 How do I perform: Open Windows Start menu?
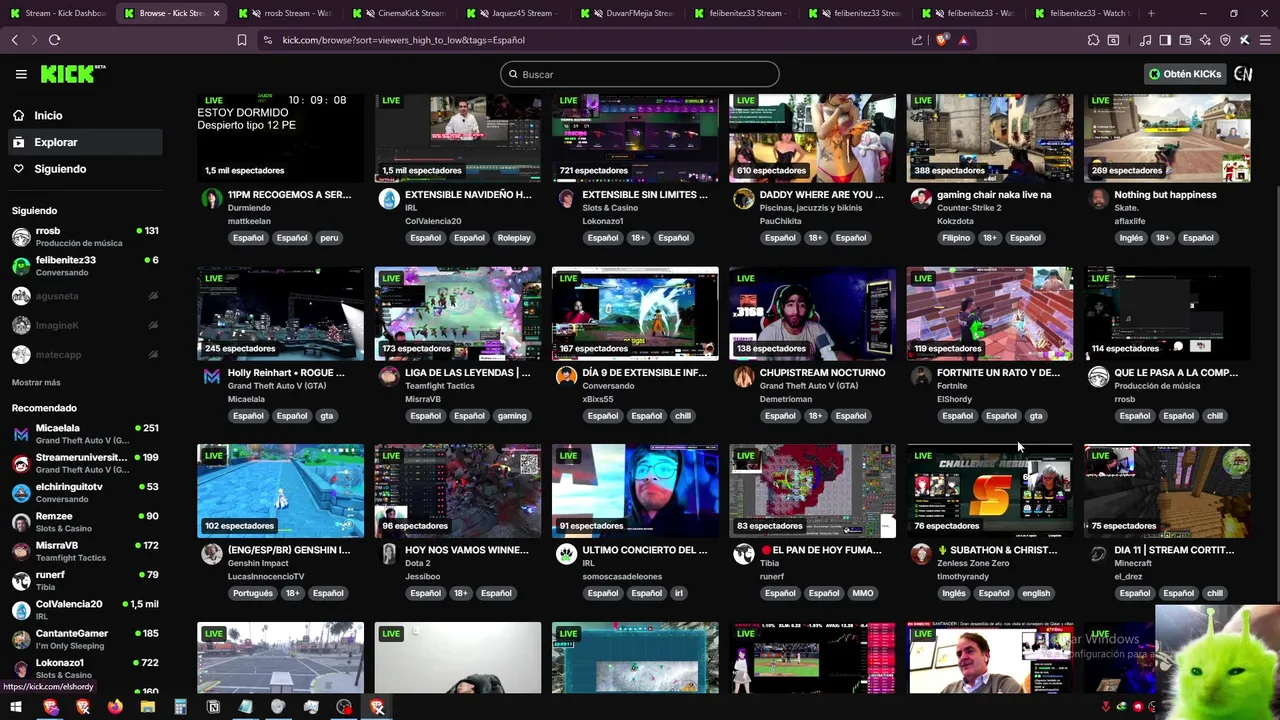pos(15,707)
